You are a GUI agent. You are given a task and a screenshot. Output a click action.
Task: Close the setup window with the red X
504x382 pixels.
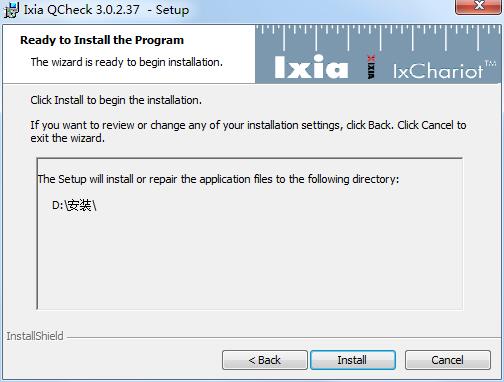tap(479, 7)
